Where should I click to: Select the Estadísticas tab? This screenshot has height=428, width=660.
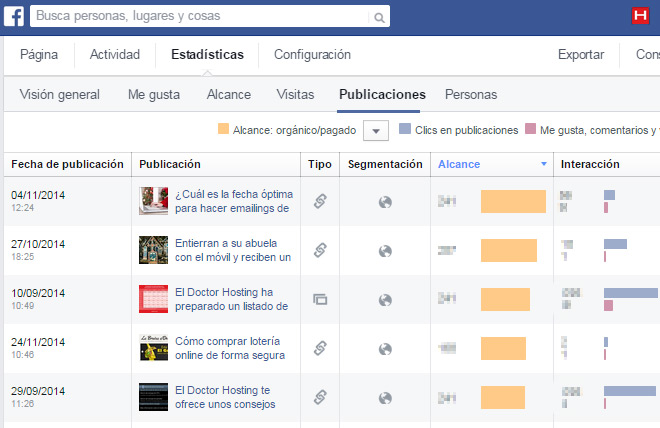click(x=208, y=54)
